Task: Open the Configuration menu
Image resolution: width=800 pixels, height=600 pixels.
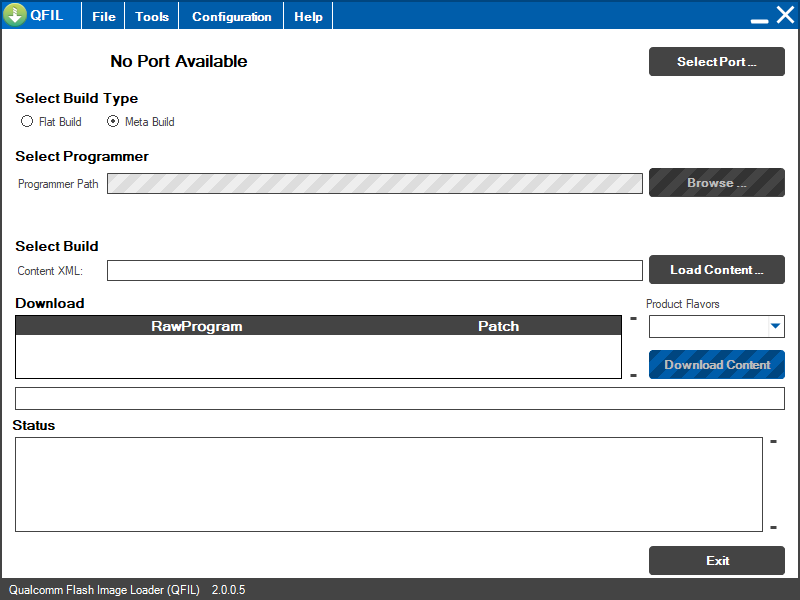Action: tap(232, 16)
